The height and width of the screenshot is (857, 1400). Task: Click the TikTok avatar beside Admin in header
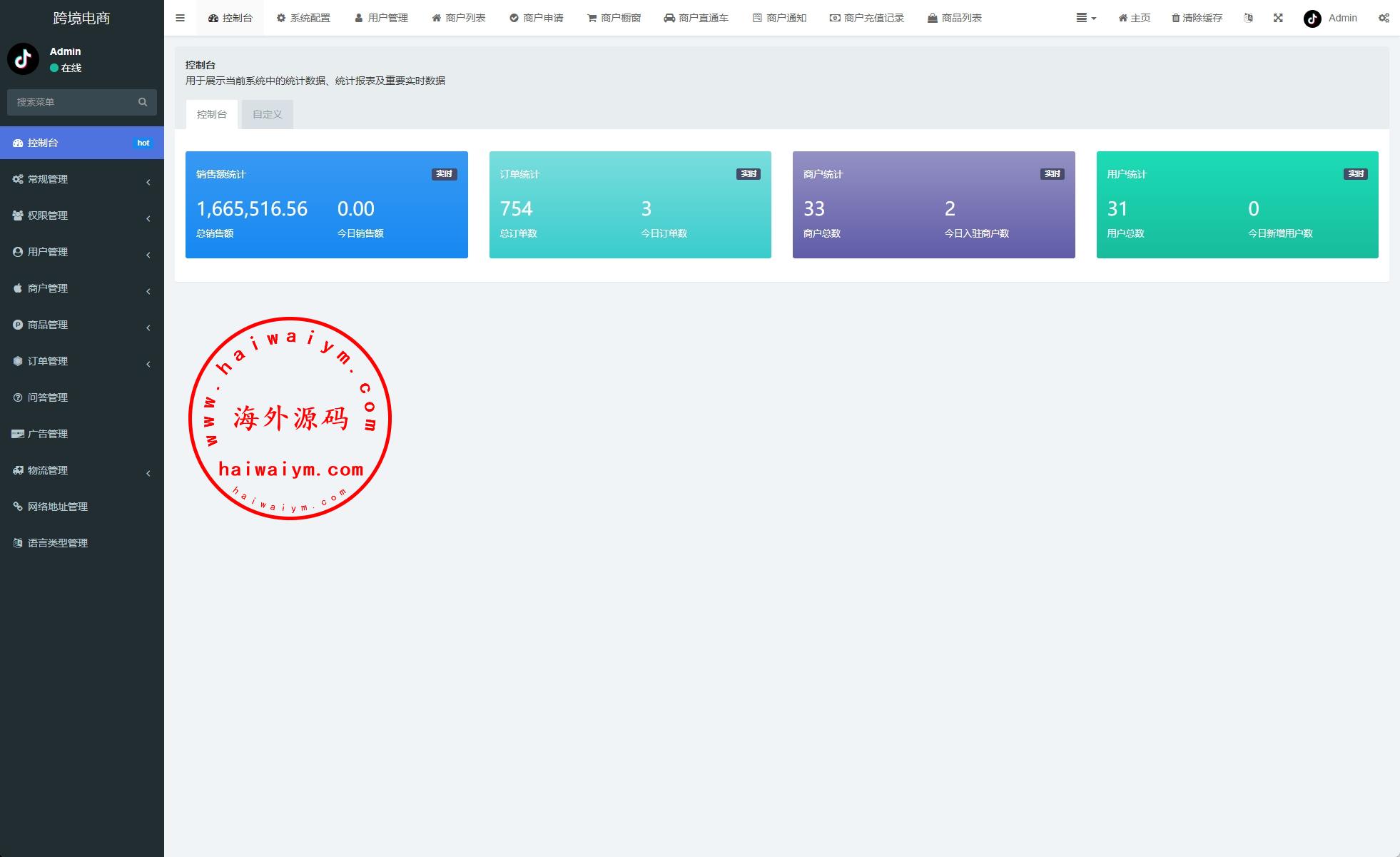[1312, 19]
